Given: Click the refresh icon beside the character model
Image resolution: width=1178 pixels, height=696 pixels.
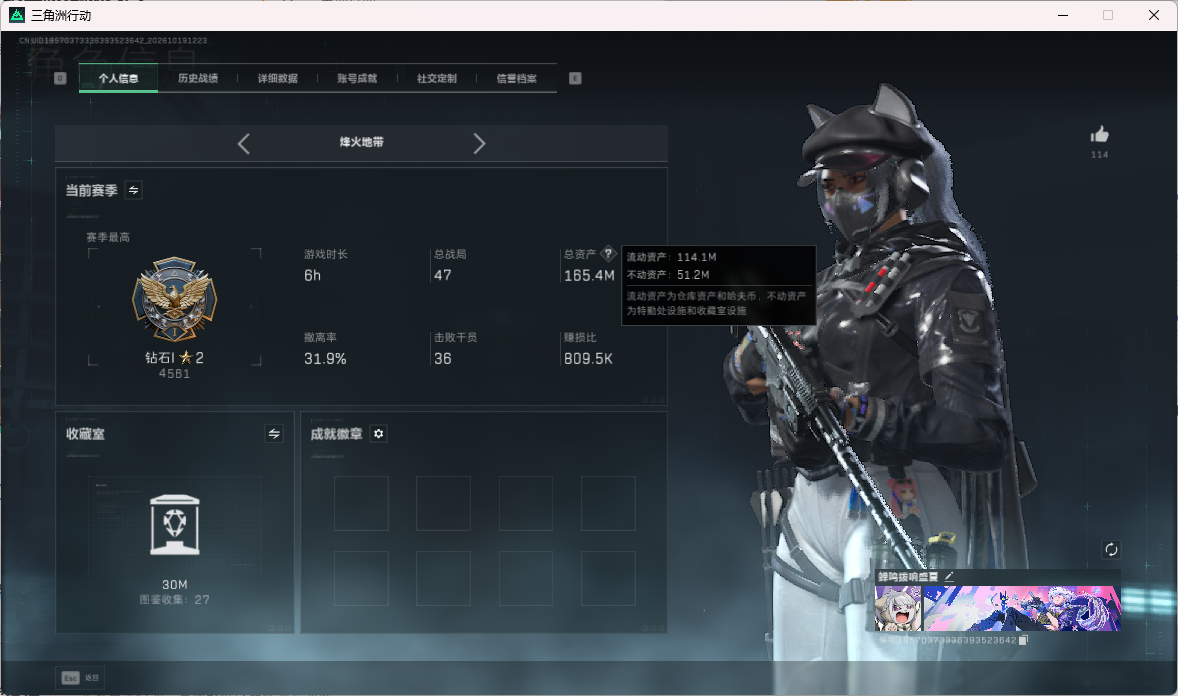Looking at the screenshot, I should click(x=1111, y=549).
